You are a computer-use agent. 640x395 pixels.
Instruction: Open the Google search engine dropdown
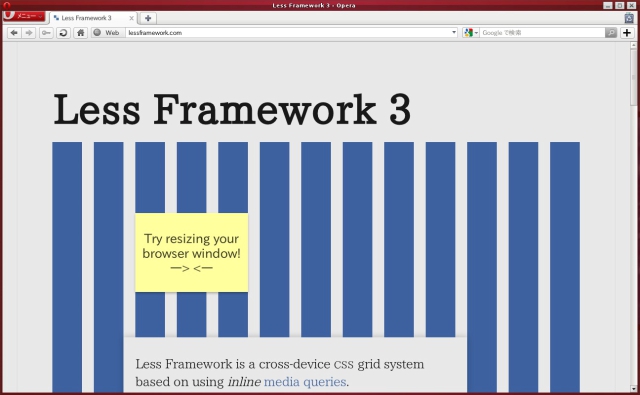[471, 33]
